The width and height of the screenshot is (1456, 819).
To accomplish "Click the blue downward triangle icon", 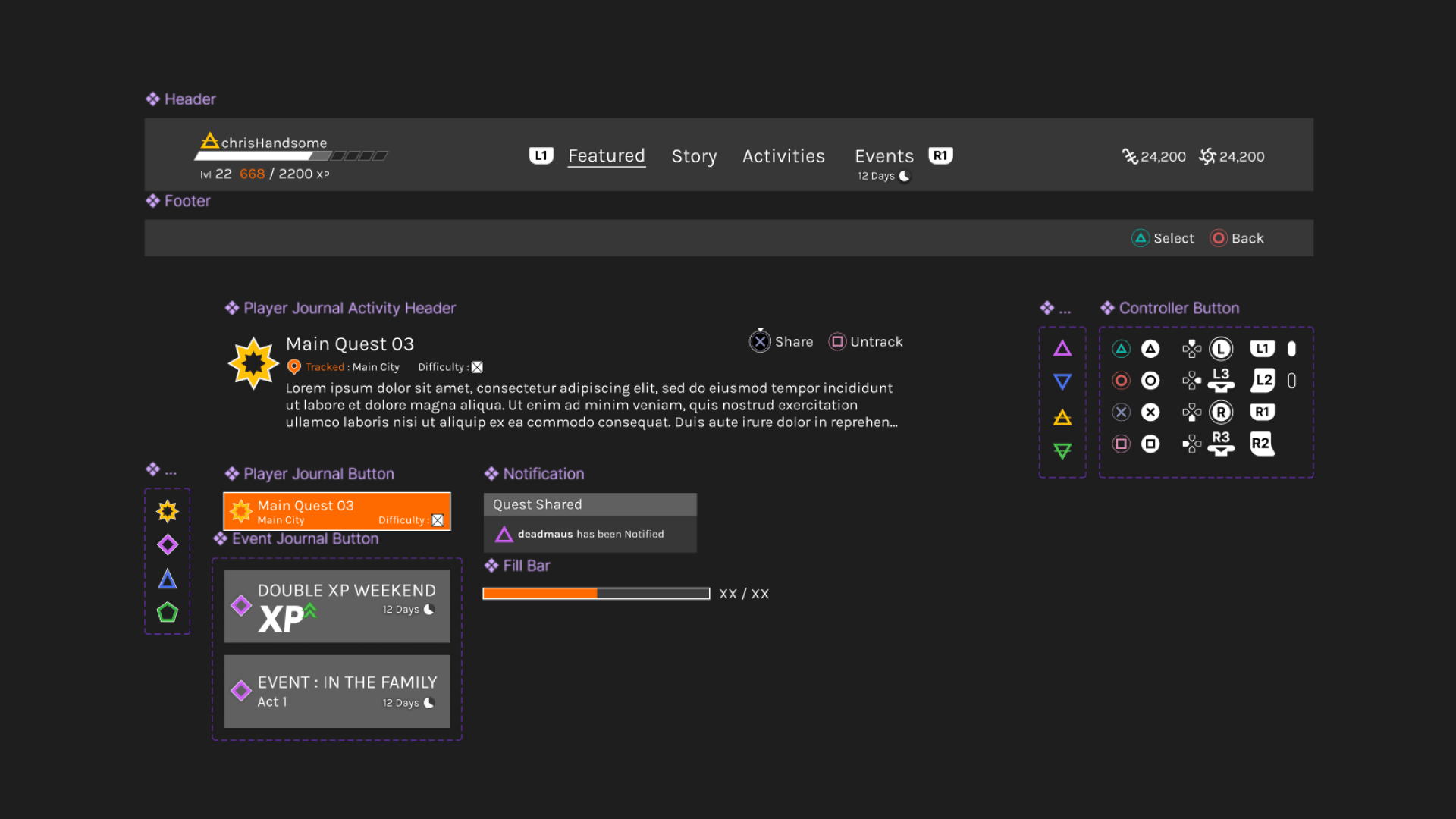I will click(x=1062, y=381).
